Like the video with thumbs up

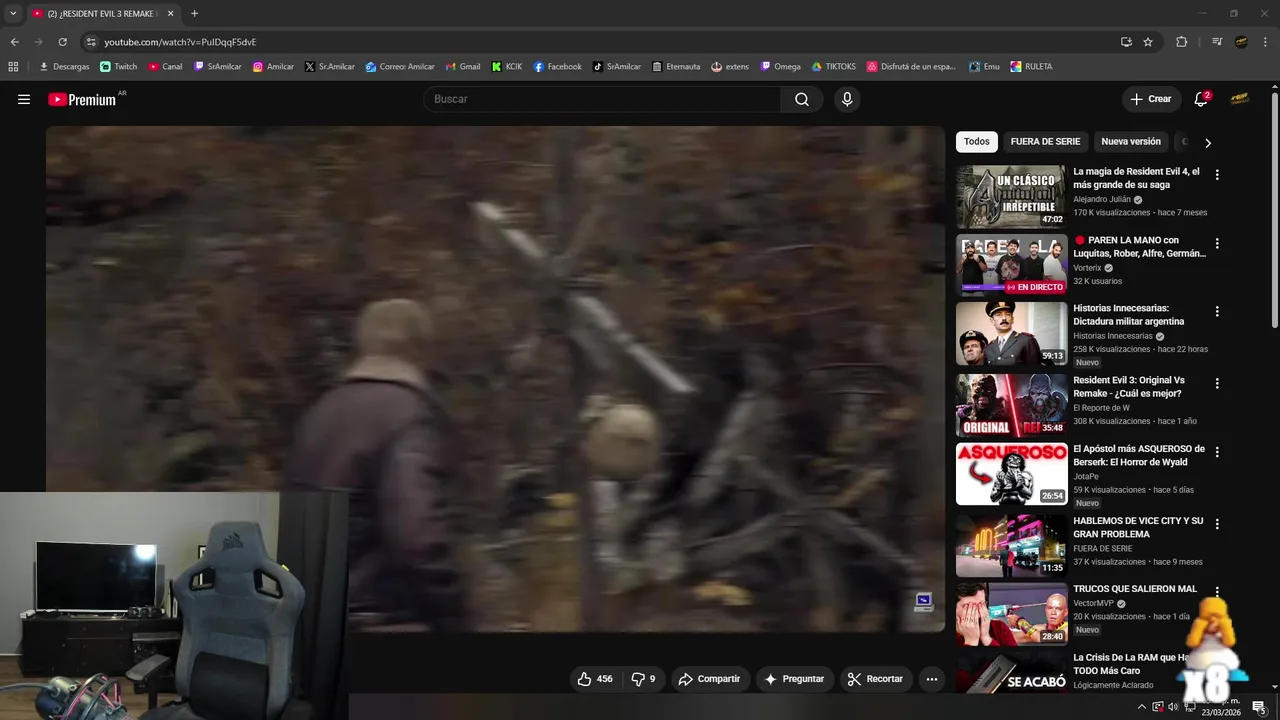594,679
